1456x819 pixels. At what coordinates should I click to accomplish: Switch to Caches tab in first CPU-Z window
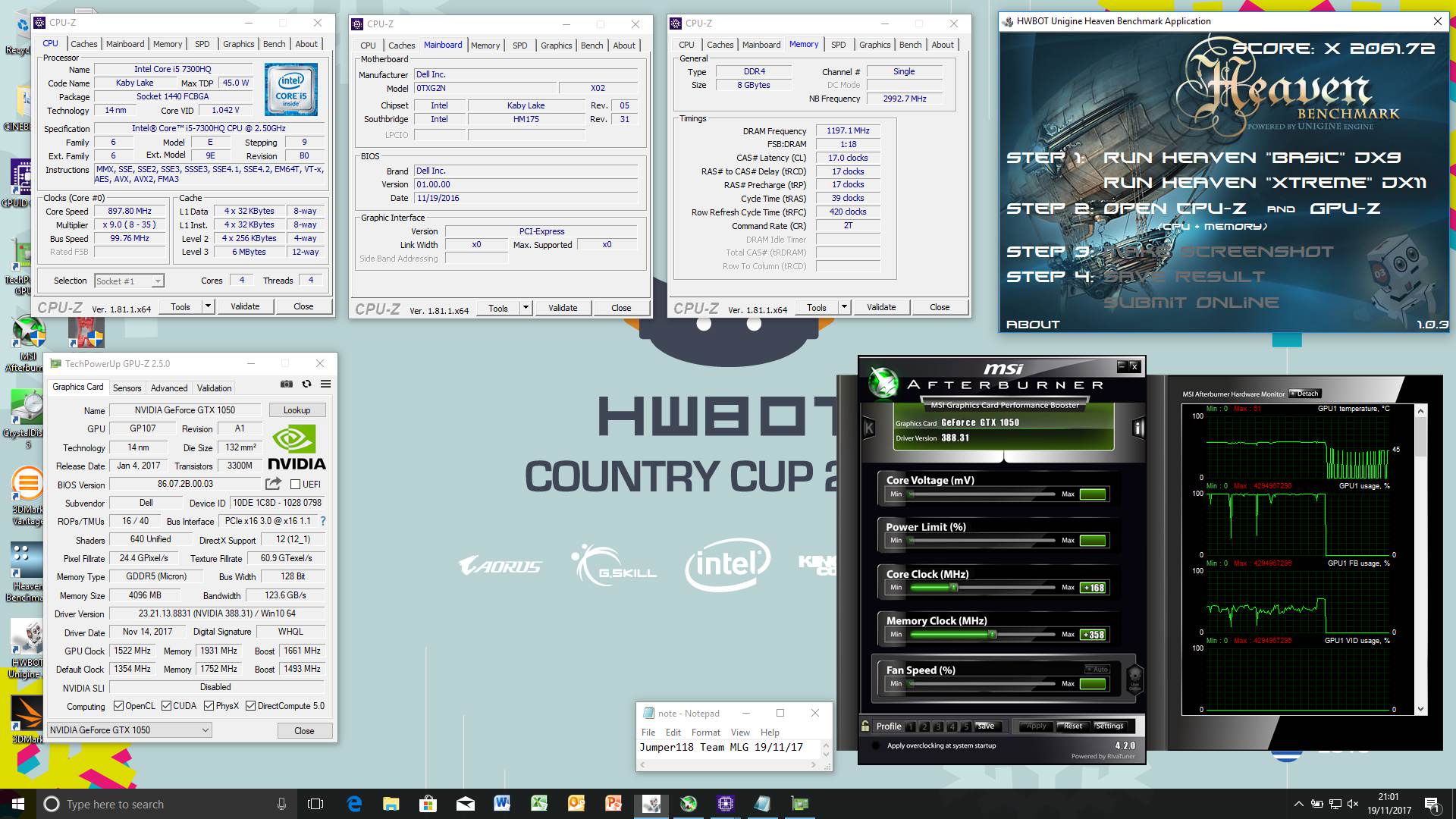click(84, 44)
